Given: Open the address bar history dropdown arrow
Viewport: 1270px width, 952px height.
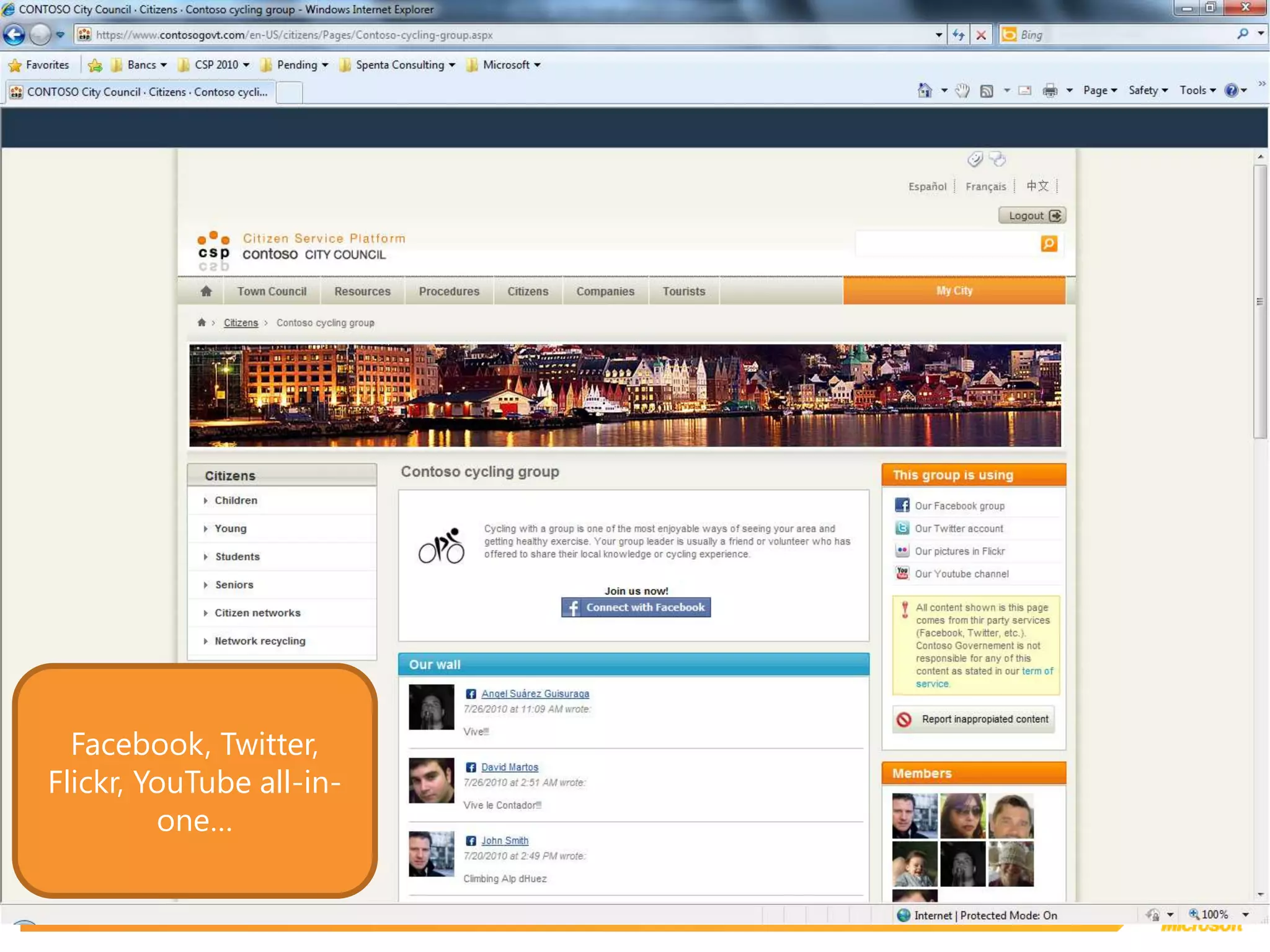Looking at the screenshot, I should coord(938,35).
